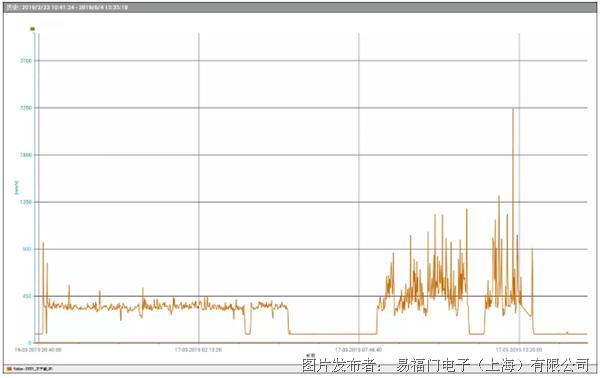The width and height of the screenshot is (600, 378).
Task: Click the orange series marker above the y-axis
Action: (x=33, y=29)
